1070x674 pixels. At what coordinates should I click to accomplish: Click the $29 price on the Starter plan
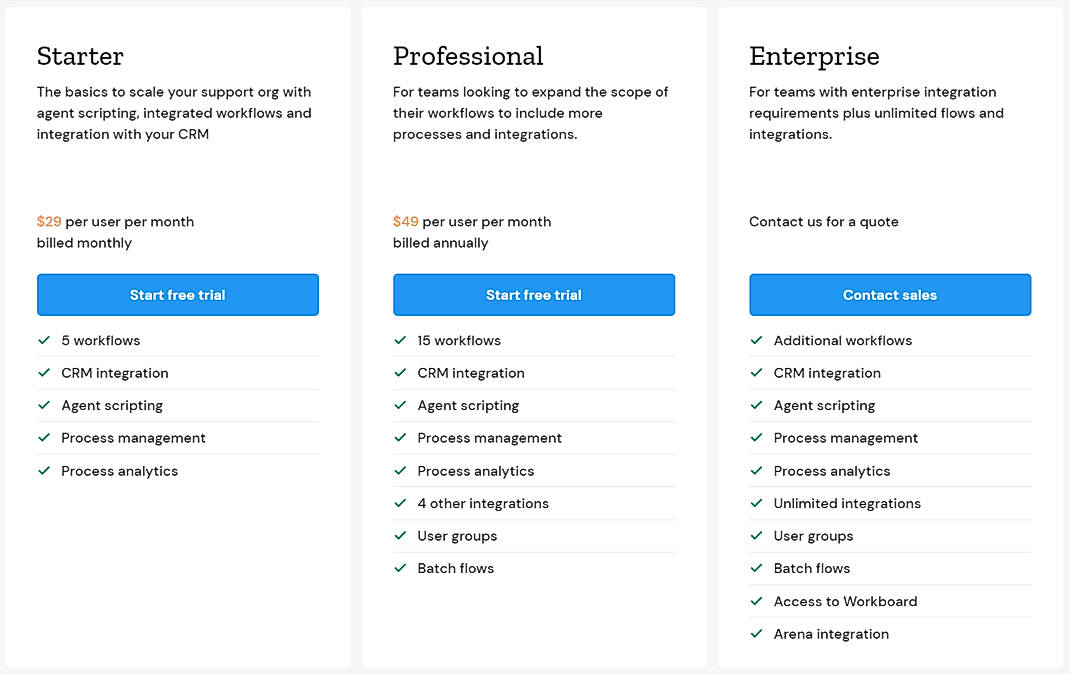[50, 221]
